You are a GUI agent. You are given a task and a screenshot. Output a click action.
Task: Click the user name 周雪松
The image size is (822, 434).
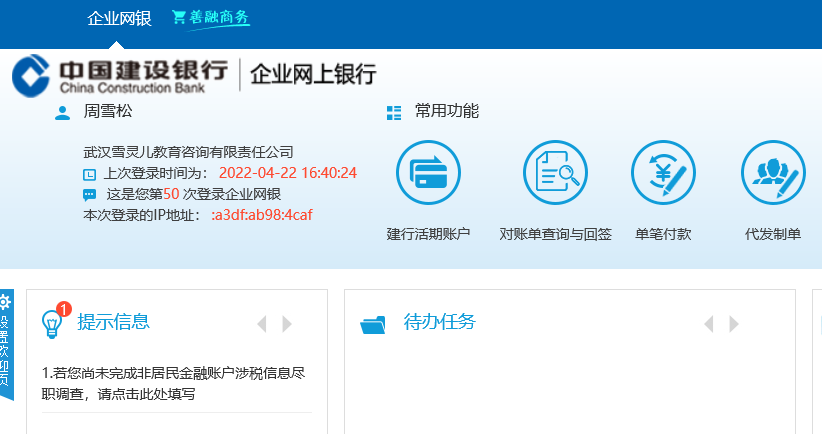pos(108,111)
